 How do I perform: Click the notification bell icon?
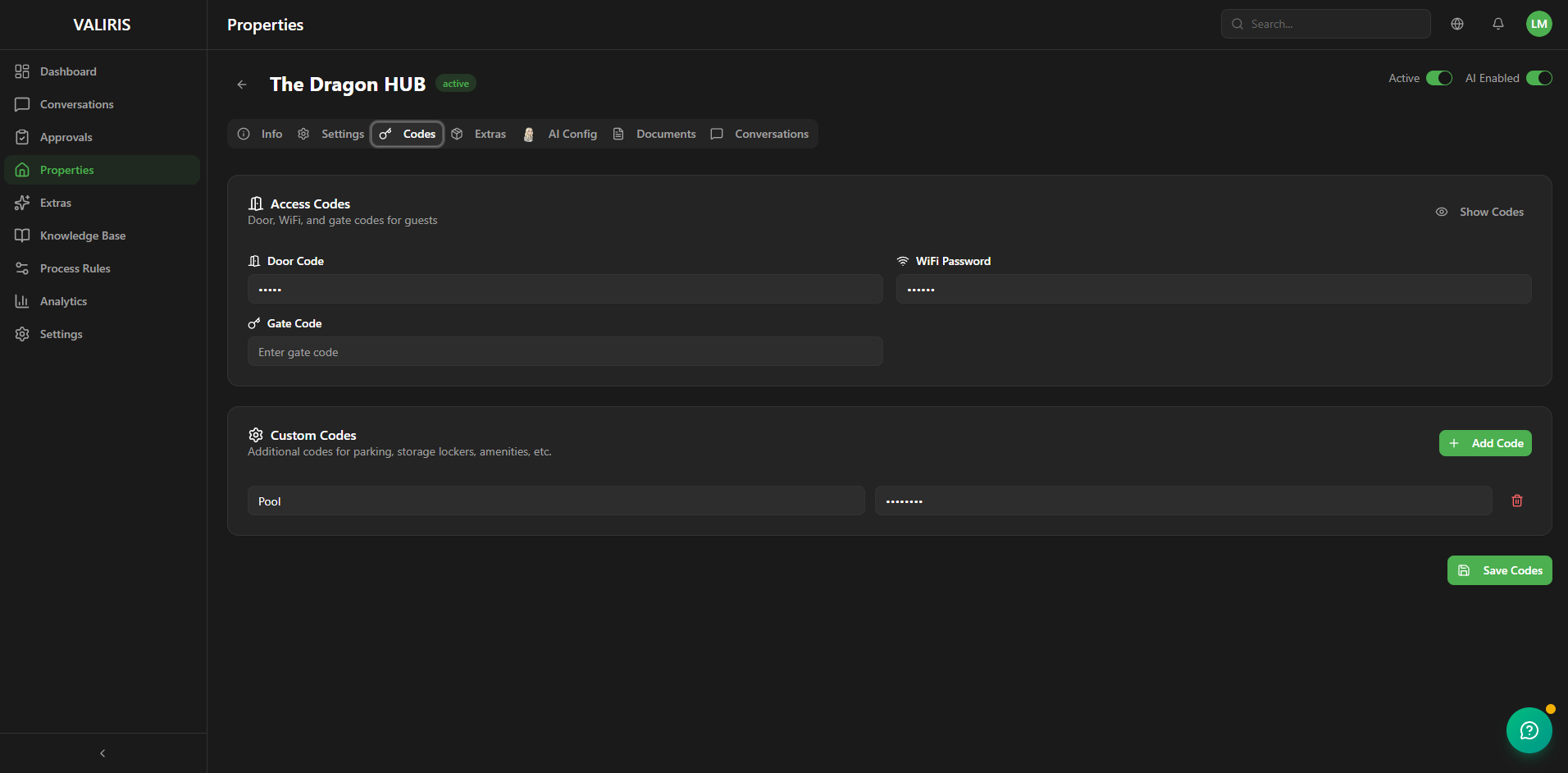1498,24
